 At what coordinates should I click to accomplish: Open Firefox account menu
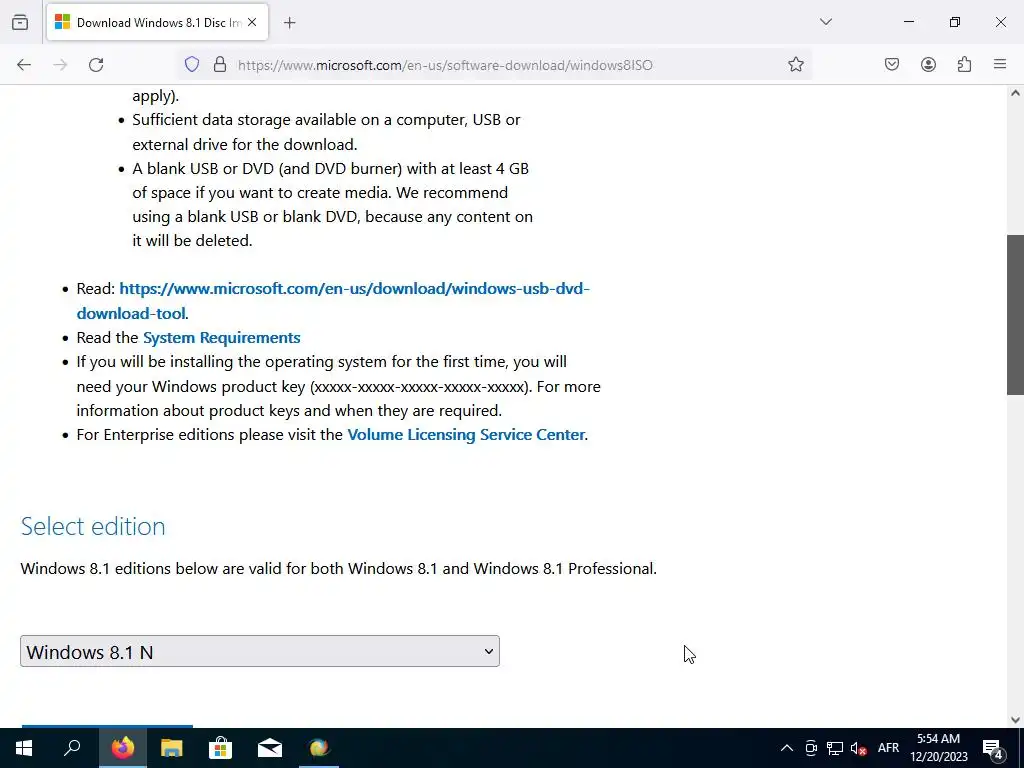(928, 65)
